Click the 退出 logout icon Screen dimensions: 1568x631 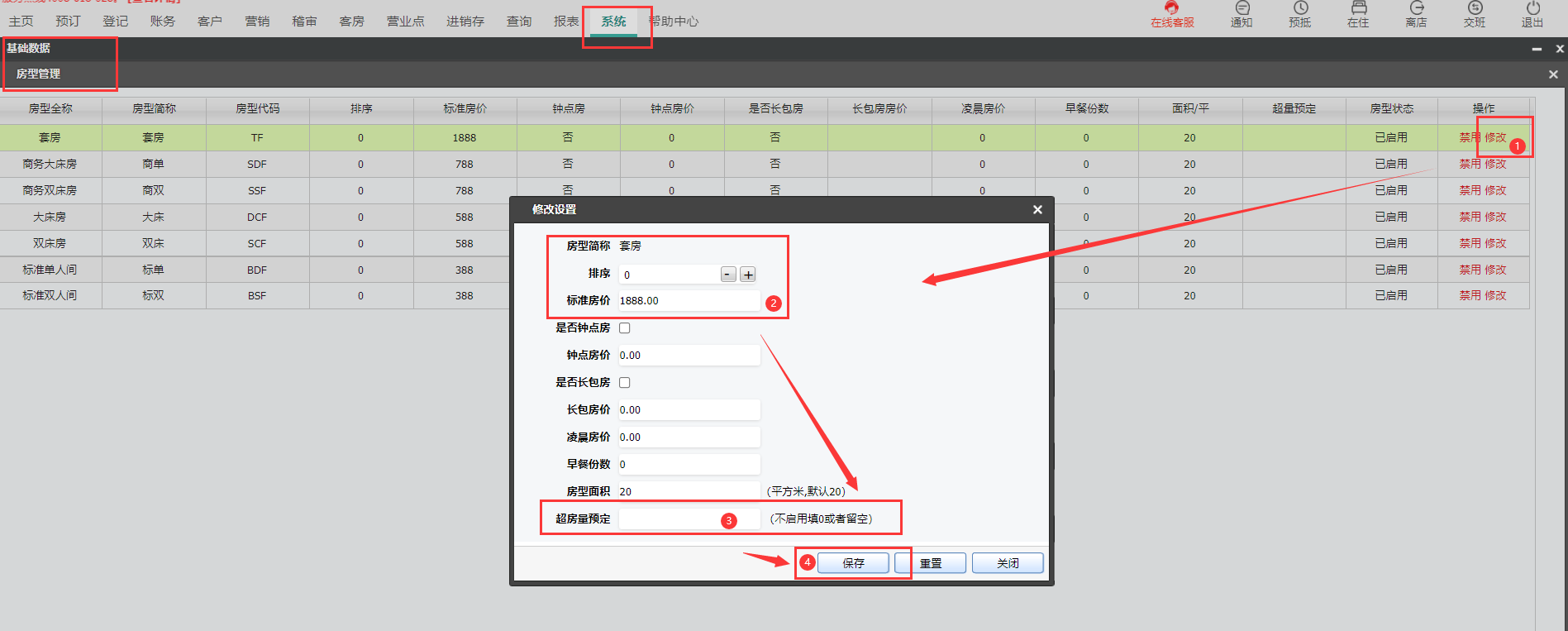1532,15
